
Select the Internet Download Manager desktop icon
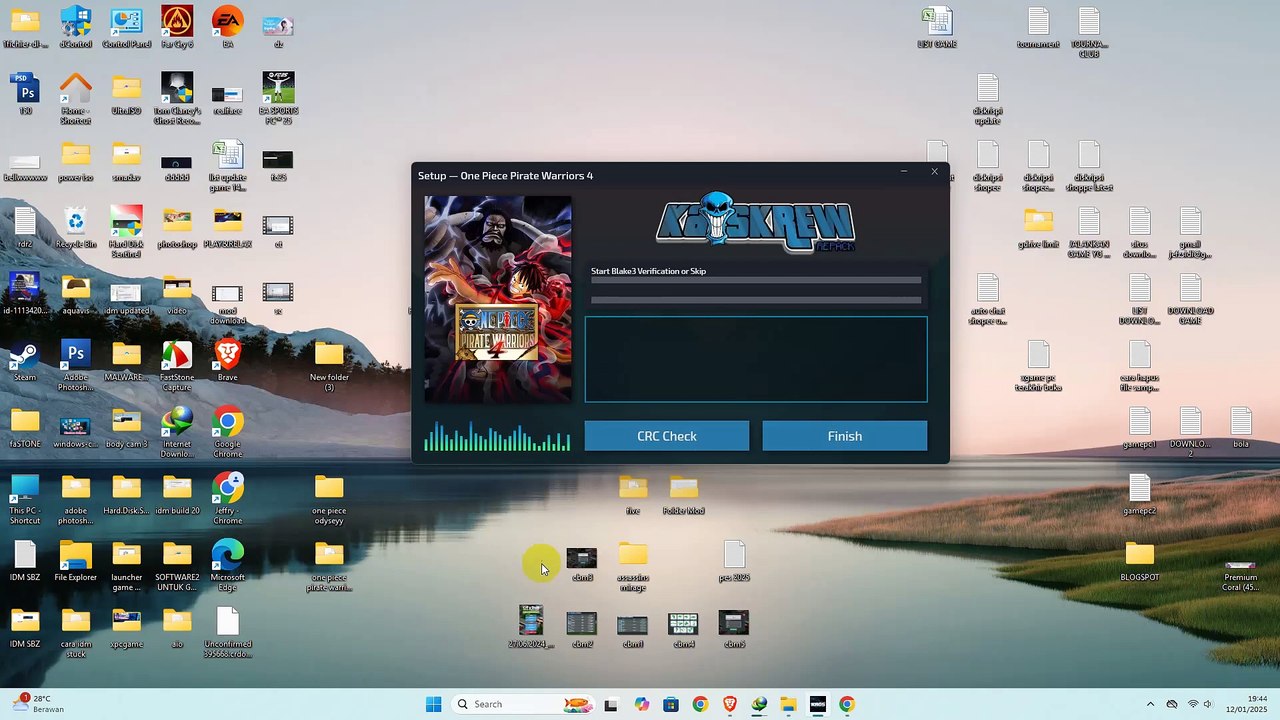pyautogui.click(x=177, y=433)
